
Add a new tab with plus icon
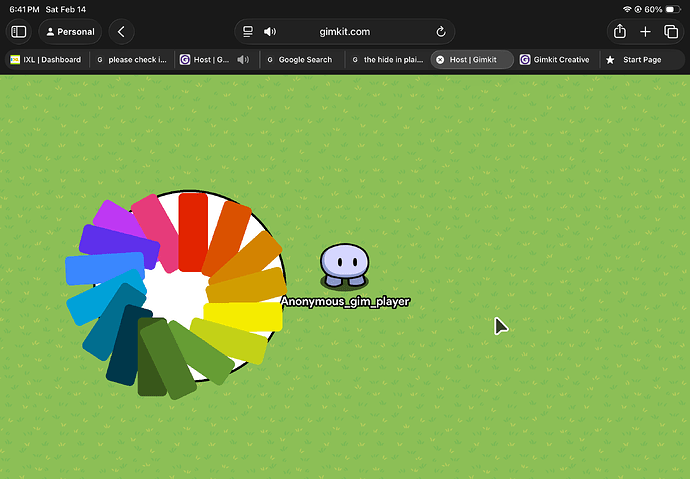(x=646, y=32)
